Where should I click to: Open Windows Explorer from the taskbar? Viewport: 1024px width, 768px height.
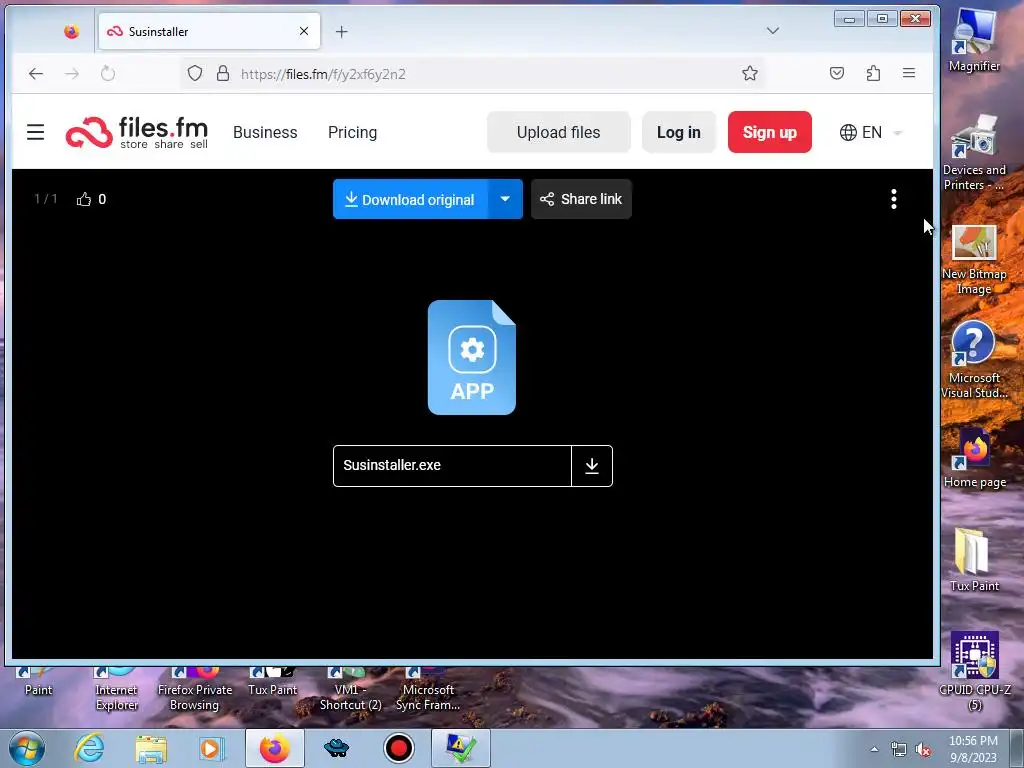(x=151, y=748)
